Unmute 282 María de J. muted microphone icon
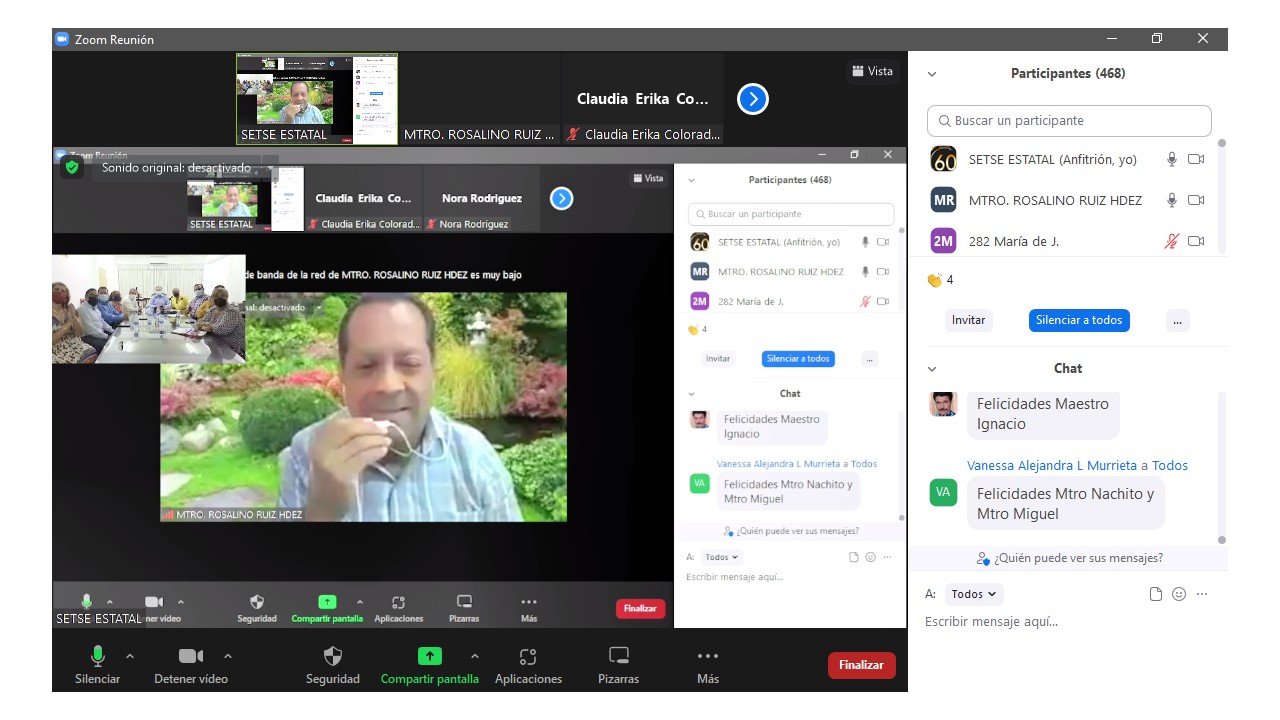 pos(1172,241)
